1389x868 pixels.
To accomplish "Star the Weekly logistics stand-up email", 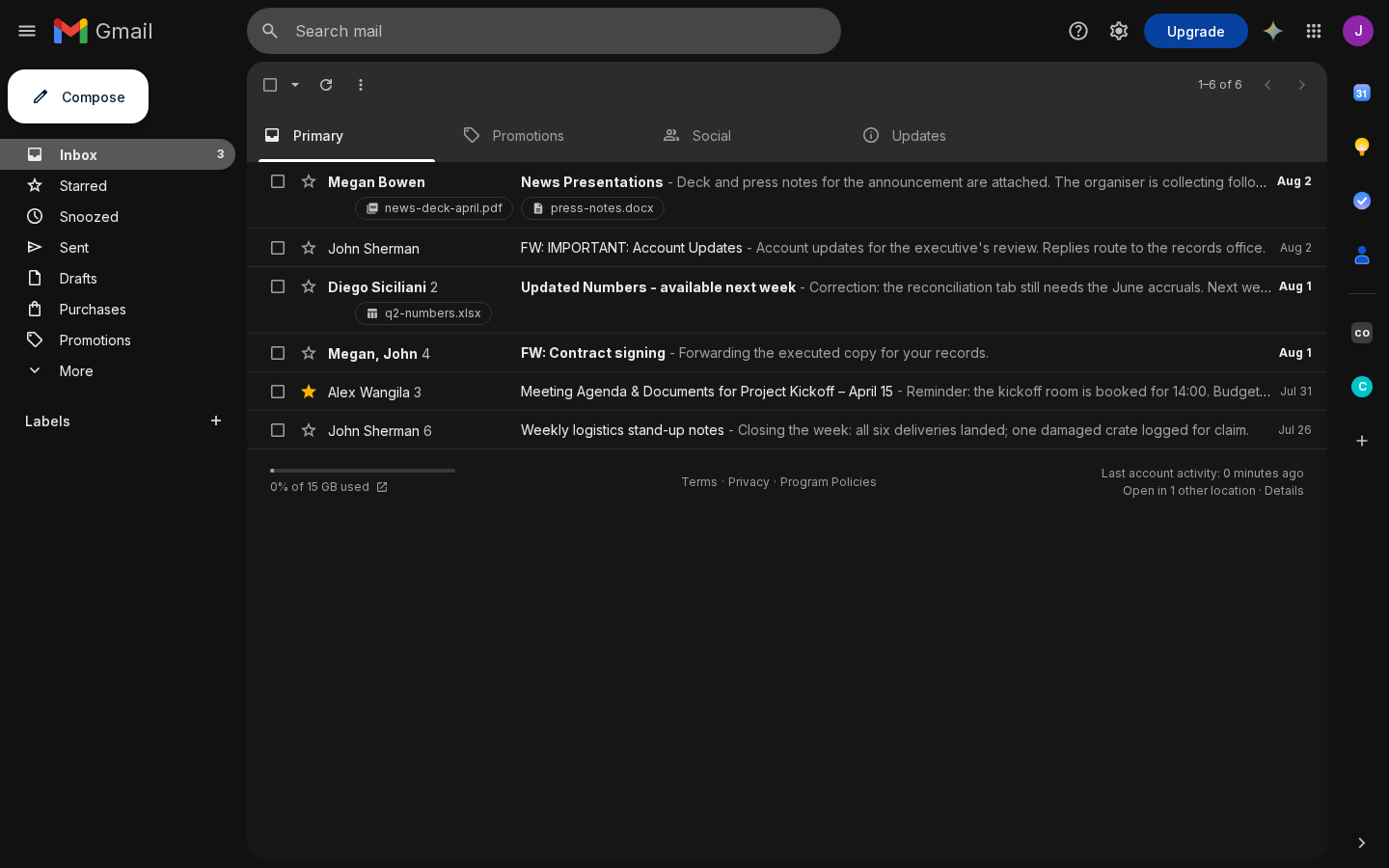I will click(x=309, y=430).
